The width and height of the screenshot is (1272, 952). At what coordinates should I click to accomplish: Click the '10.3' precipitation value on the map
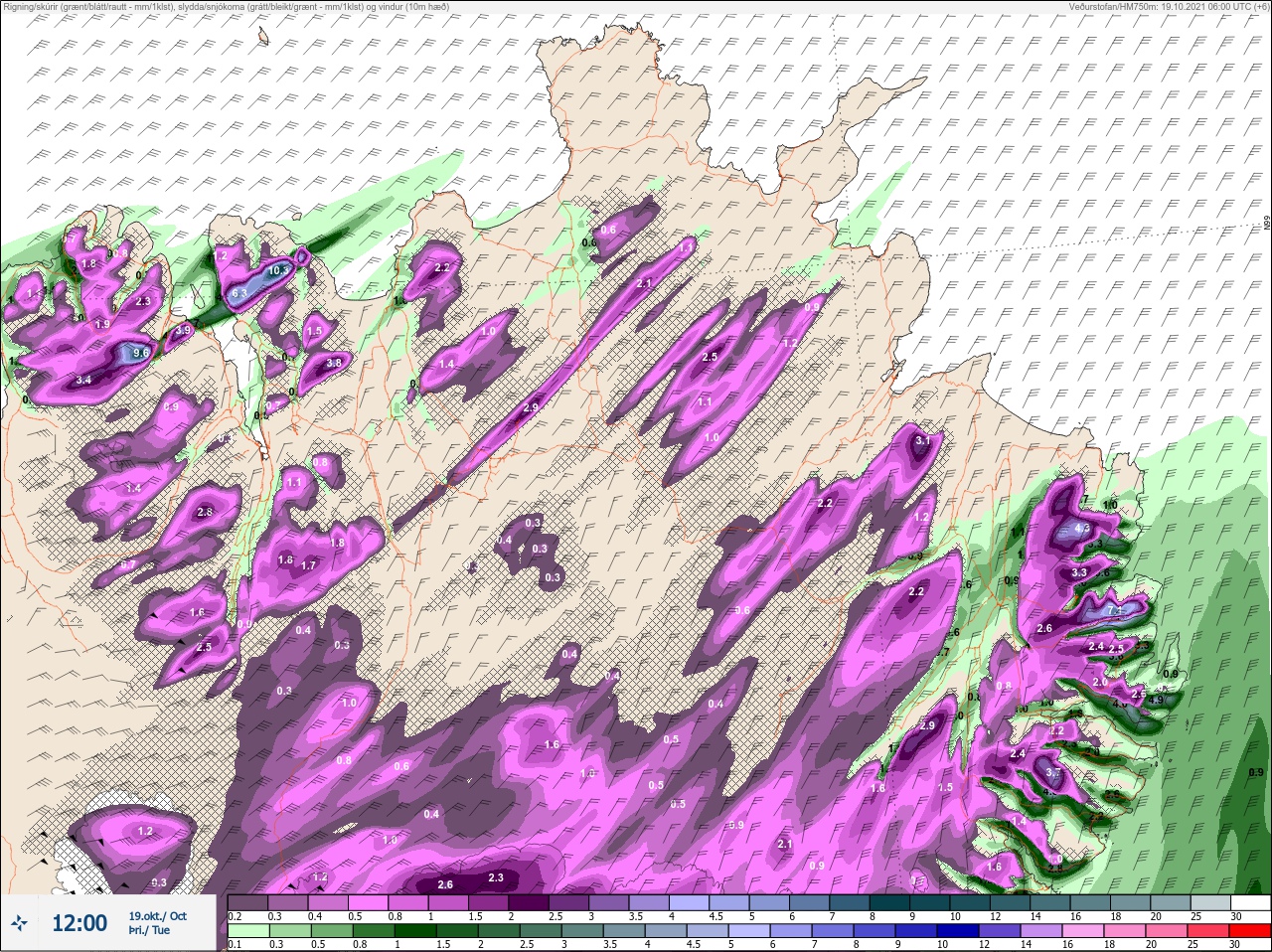click(279, 269)
